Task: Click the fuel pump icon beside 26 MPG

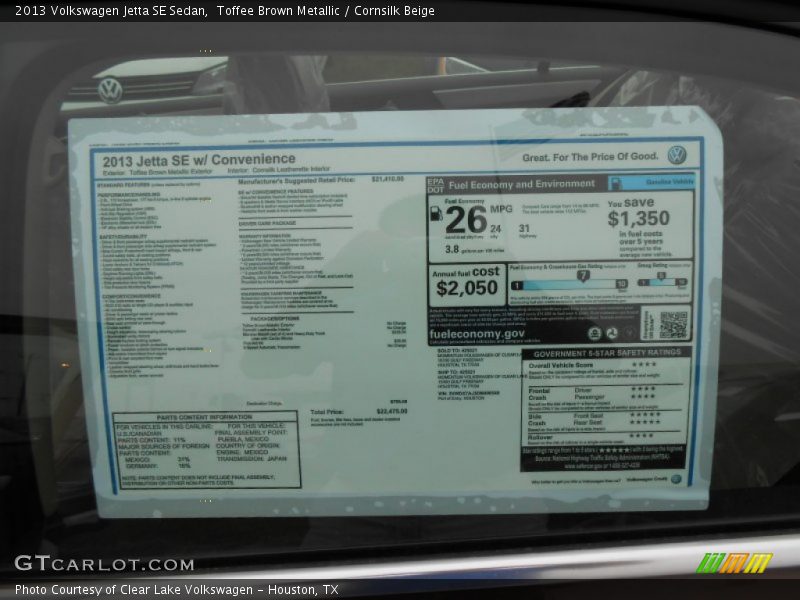Action: 436,211
